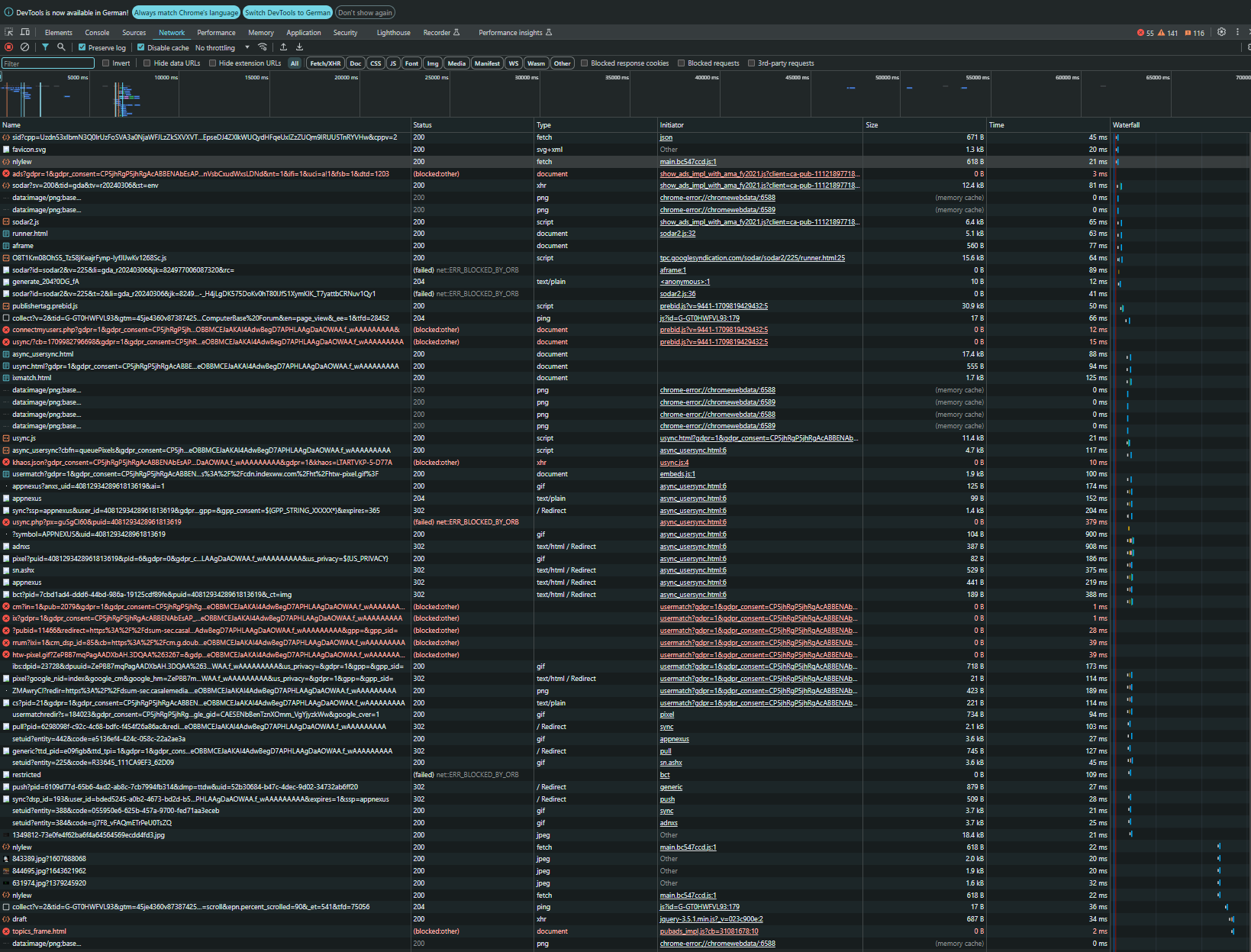Select the draft xhr request row
The image size is (1251, 952).
(x=625, y=919)
